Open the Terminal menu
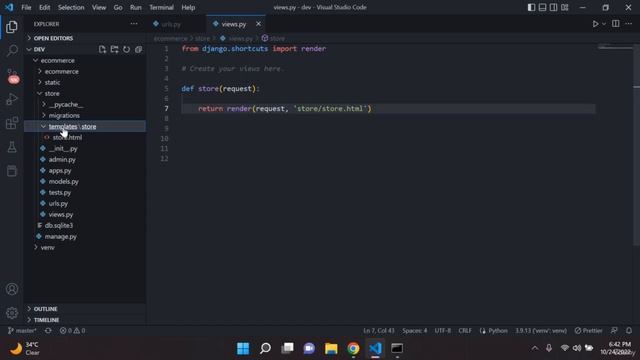This screenshot has height=360, width=640. click(161, 7)
